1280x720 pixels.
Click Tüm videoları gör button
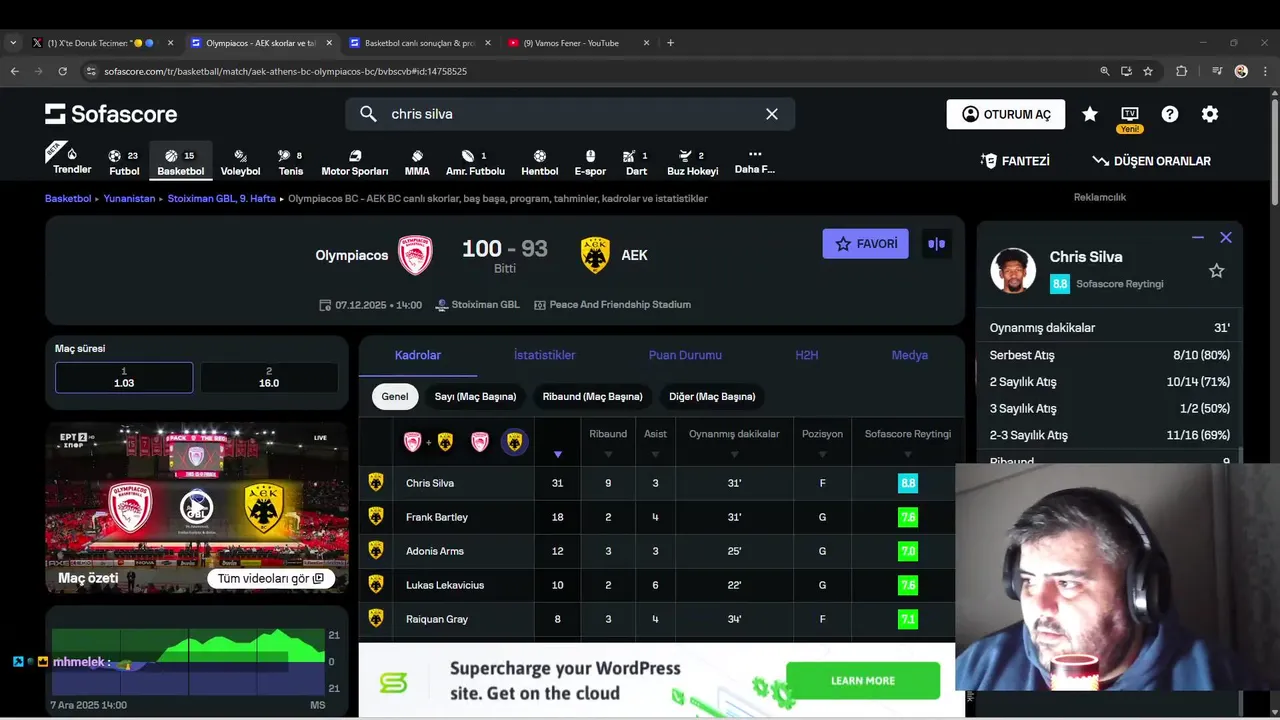(x=270, y=578)
